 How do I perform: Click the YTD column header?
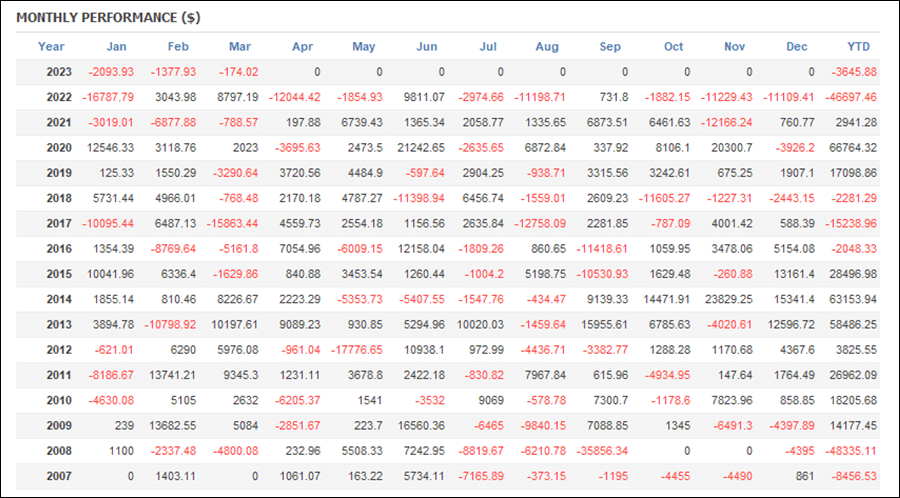tap(859, 47)
